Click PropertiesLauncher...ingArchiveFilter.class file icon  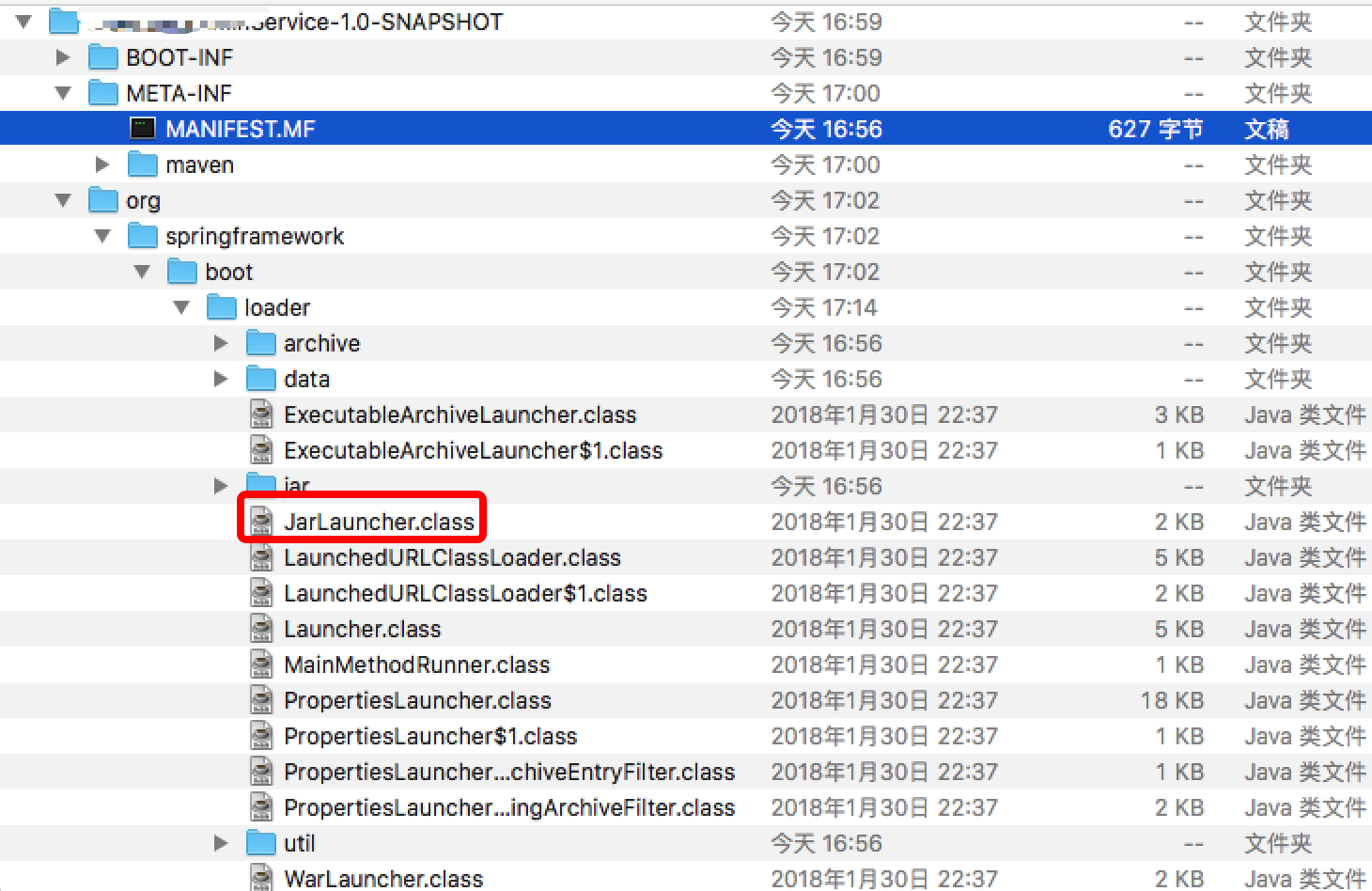point(261,807)
